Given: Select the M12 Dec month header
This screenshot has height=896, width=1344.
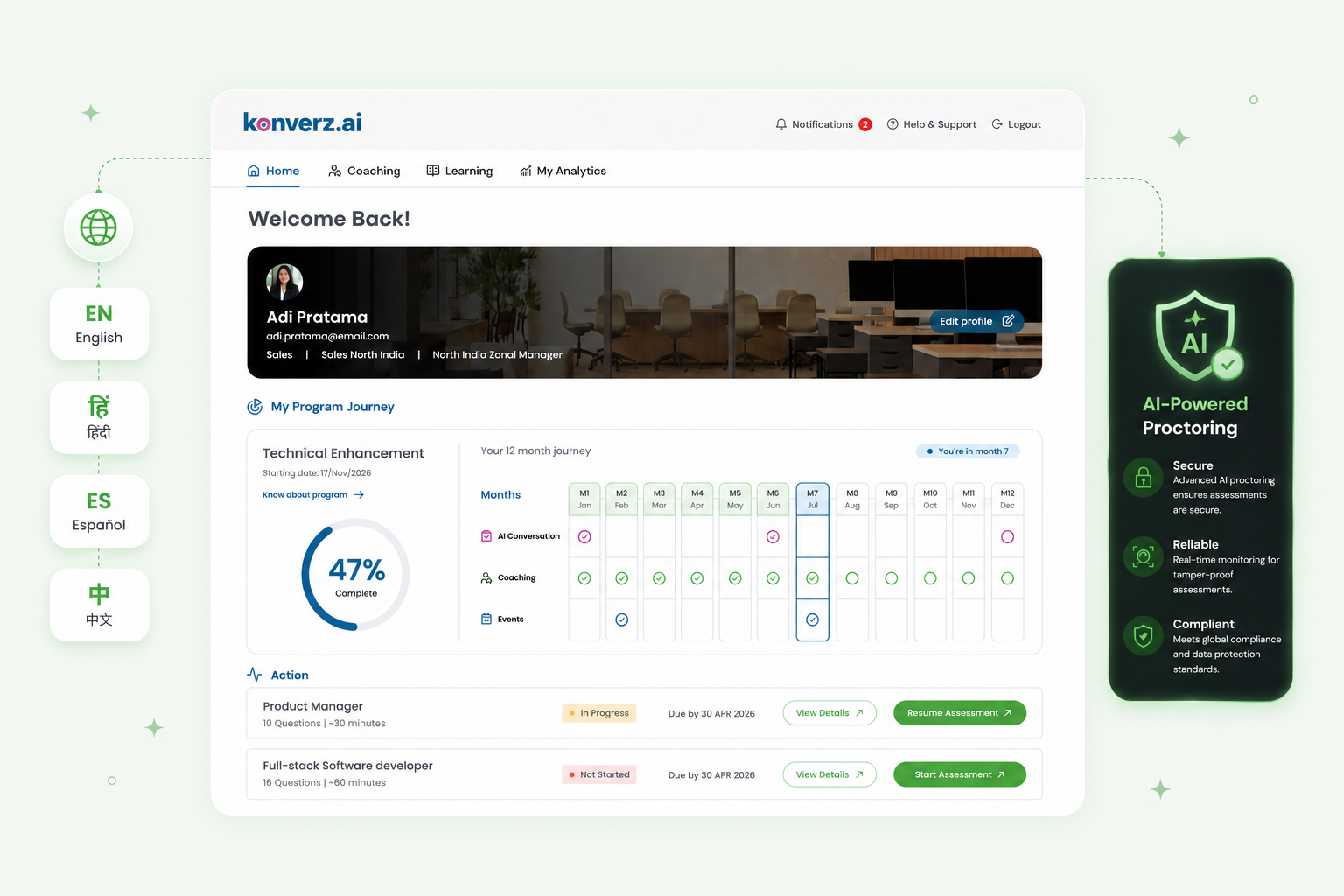Looking at the screenshot, I should (x=1007, y=499).
